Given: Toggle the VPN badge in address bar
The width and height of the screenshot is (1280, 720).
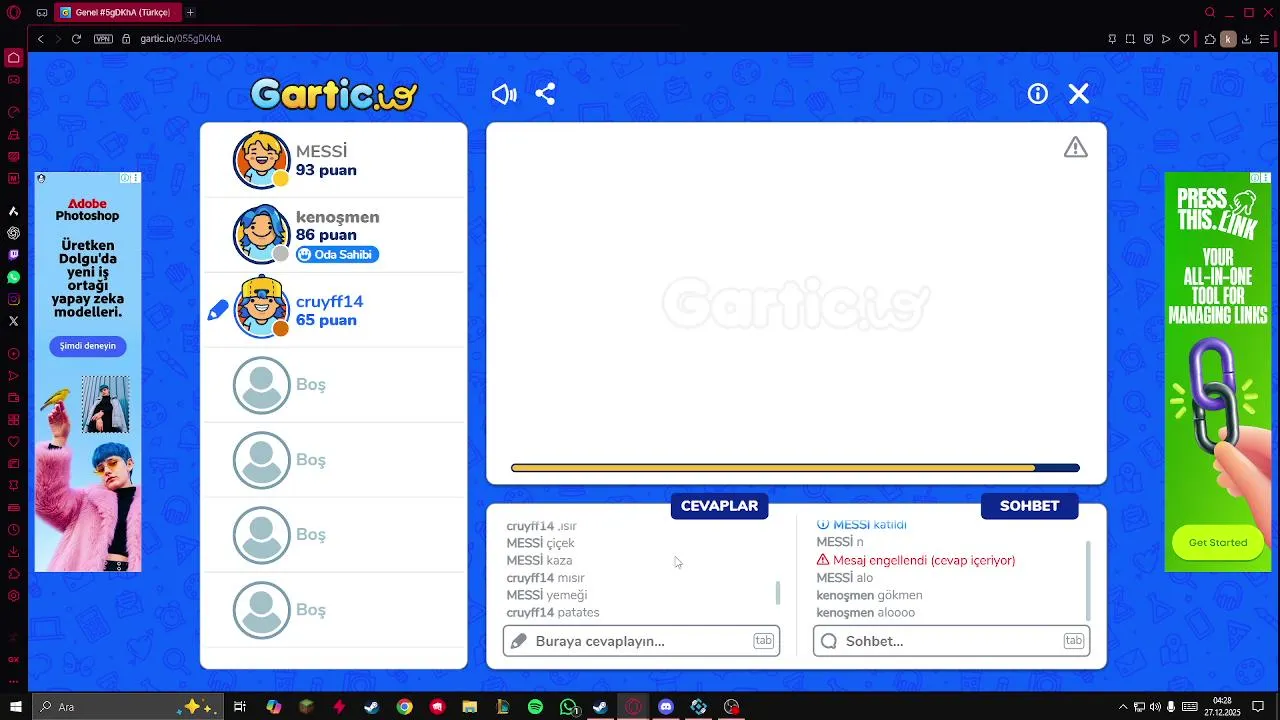Looking at the screenshot, I should point(103,39).
